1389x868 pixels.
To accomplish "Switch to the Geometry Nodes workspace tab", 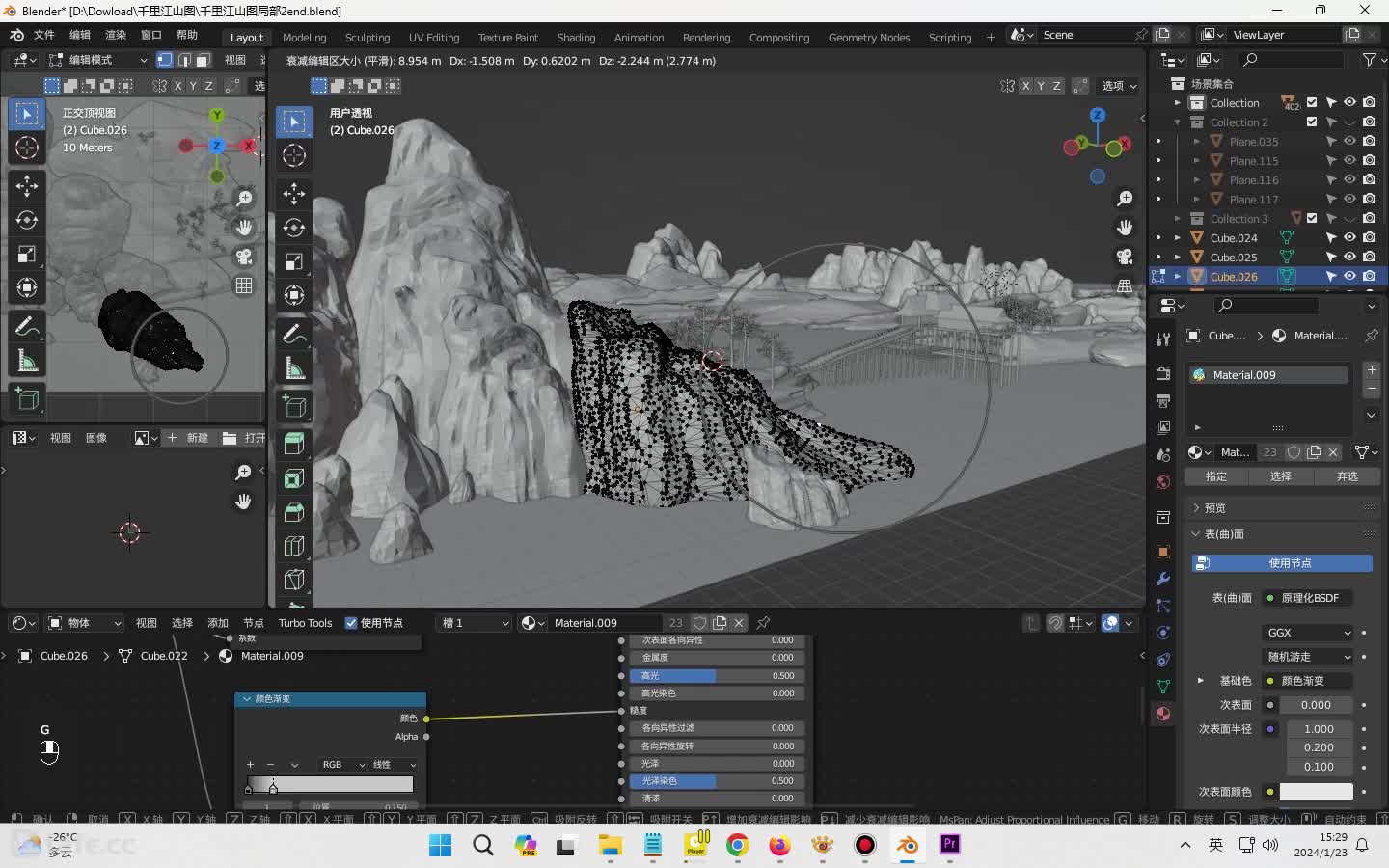I will click(868, 37).
